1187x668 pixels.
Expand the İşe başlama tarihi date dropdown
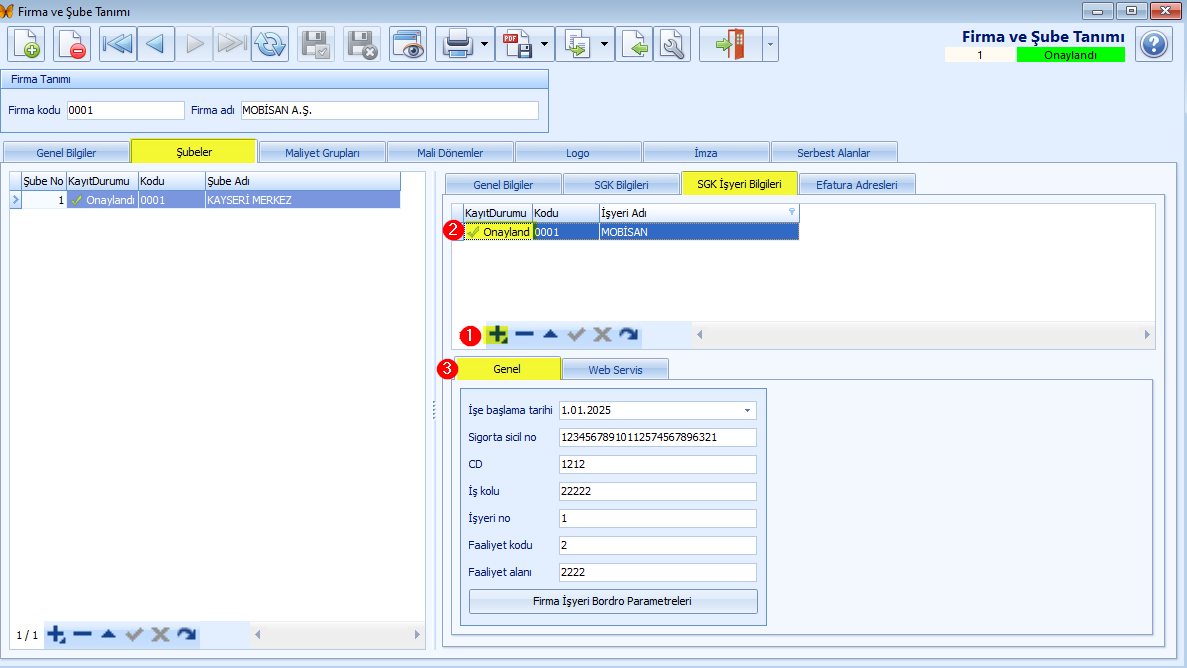pyautogui.click(x=747, y=410)
